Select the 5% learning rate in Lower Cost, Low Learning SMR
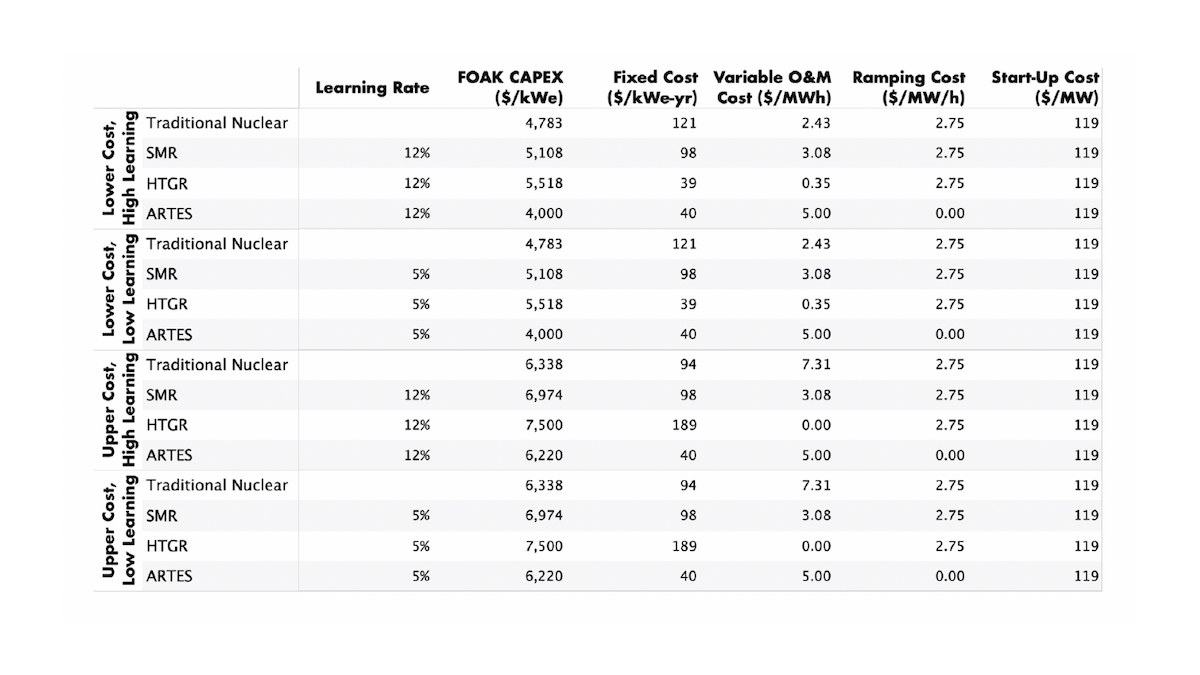 421,274
